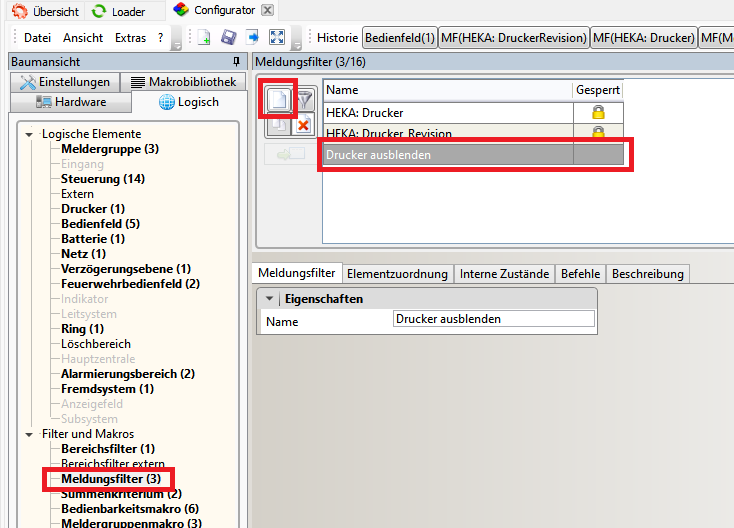Collapse the Eigenschaften section

click(x=269, y=299)
